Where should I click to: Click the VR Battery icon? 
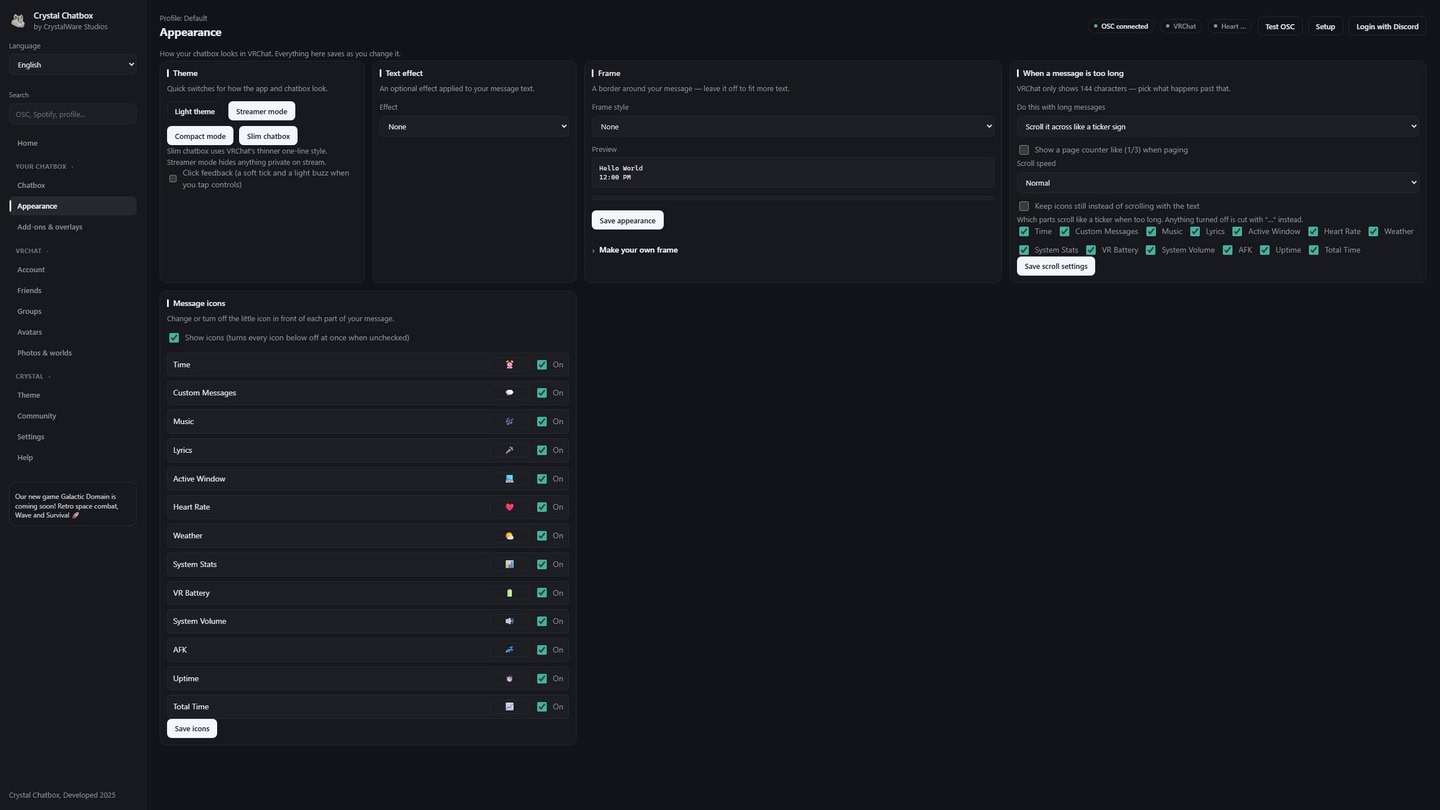coord(509,593)
